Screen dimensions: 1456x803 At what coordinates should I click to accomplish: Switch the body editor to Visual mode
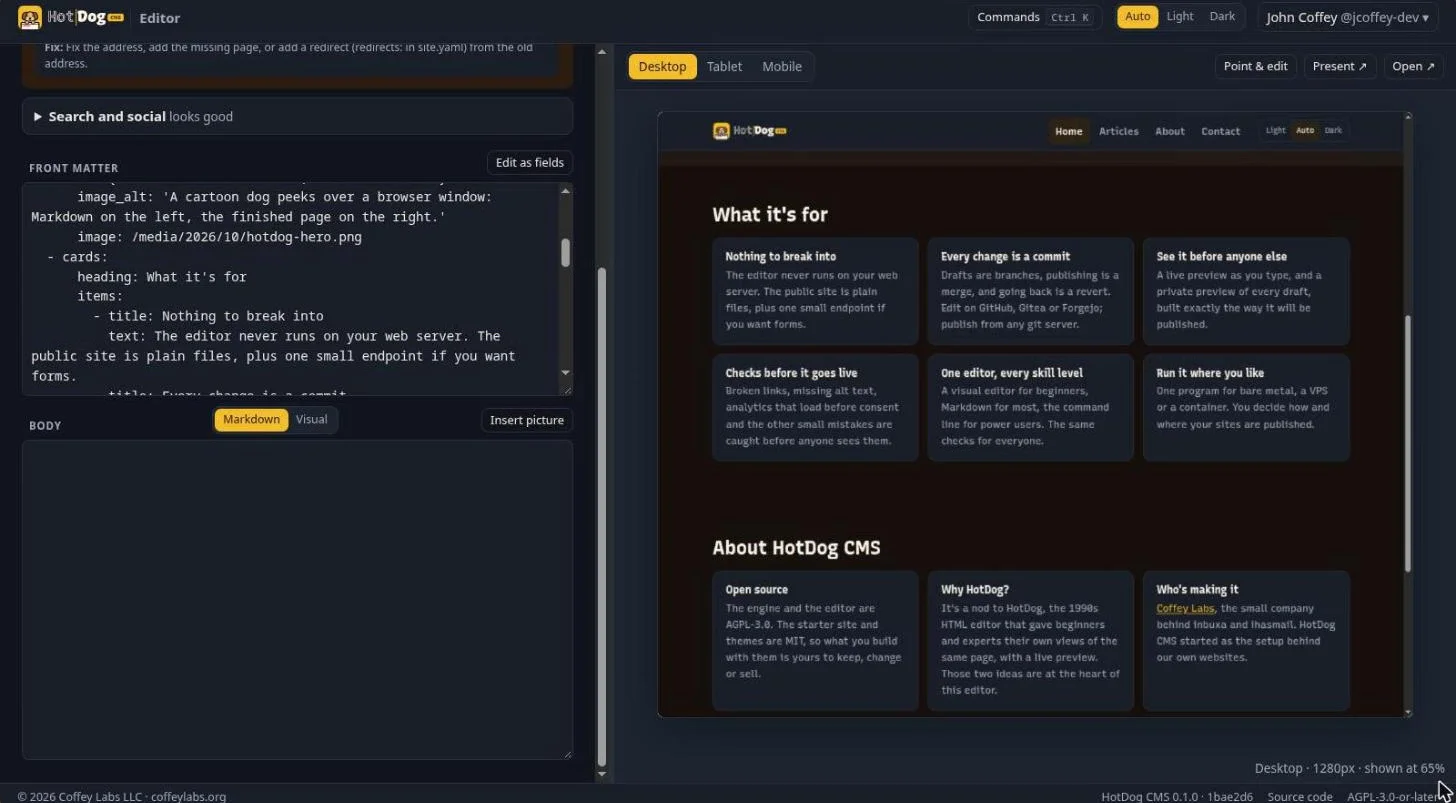coord(312,420)
